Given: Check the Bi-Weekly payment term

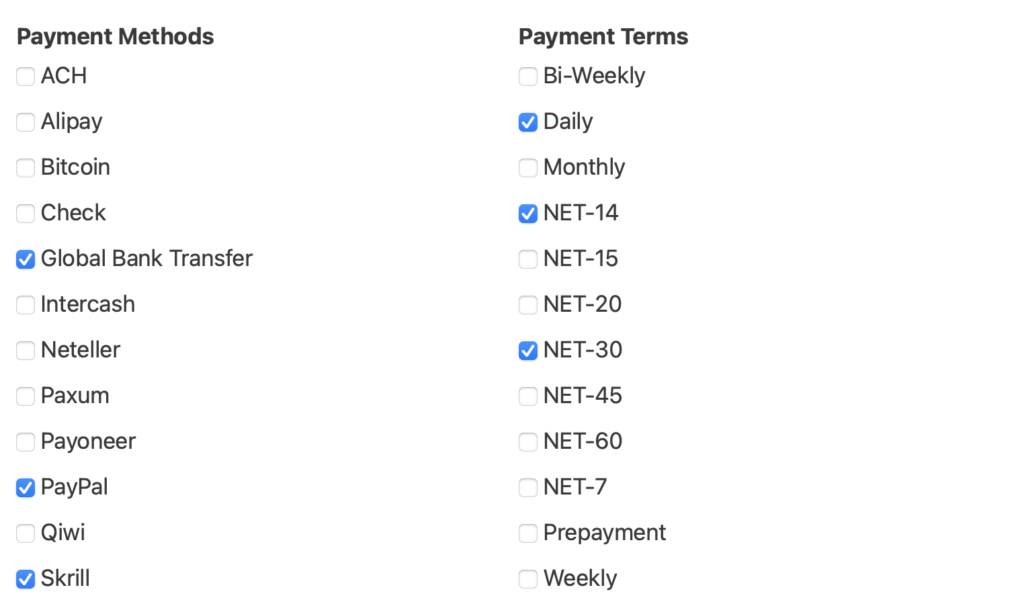Looking at the screenshot, I should click(528, 77).
